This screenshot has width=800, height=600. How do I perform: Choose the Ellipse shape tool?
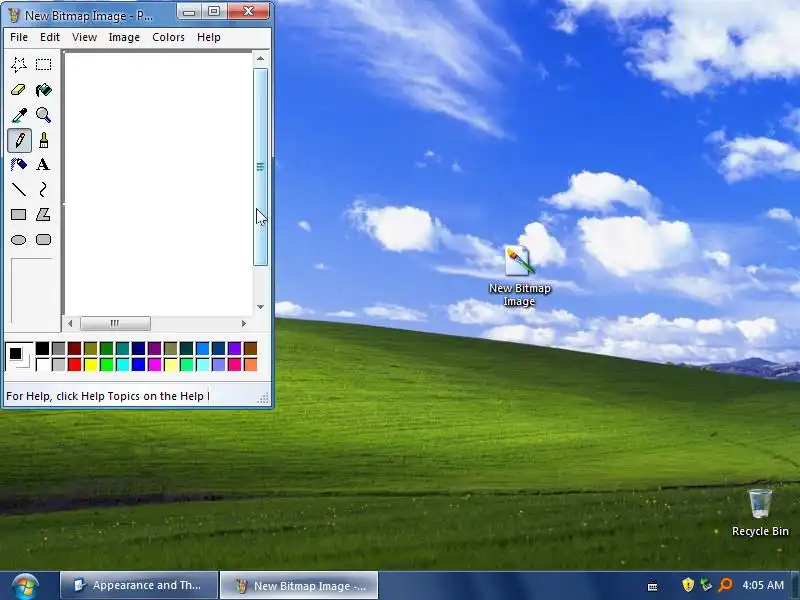19,240
